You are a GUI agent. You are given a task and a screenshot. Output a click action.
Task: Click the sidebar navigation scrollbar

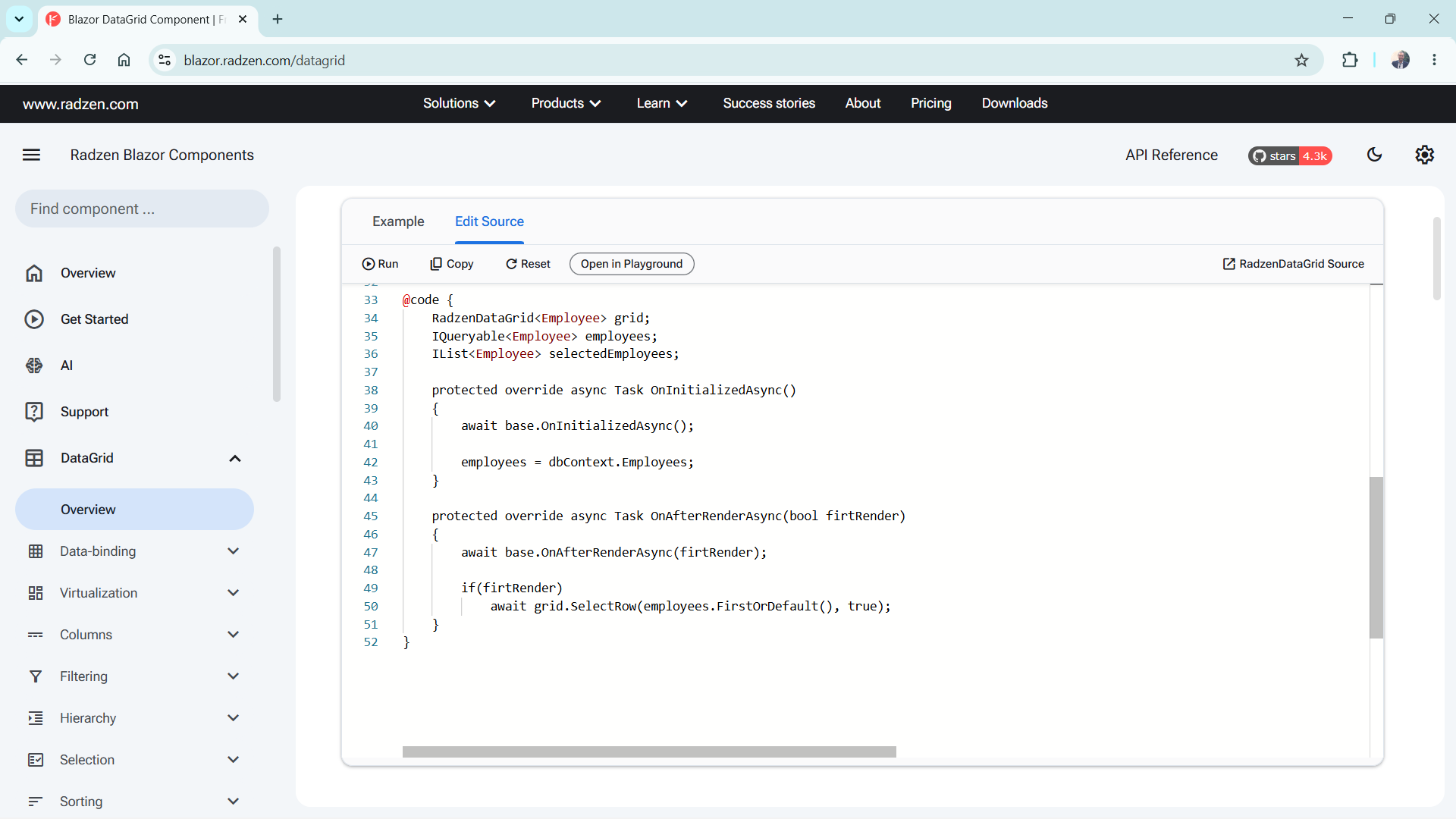point(277,324)
